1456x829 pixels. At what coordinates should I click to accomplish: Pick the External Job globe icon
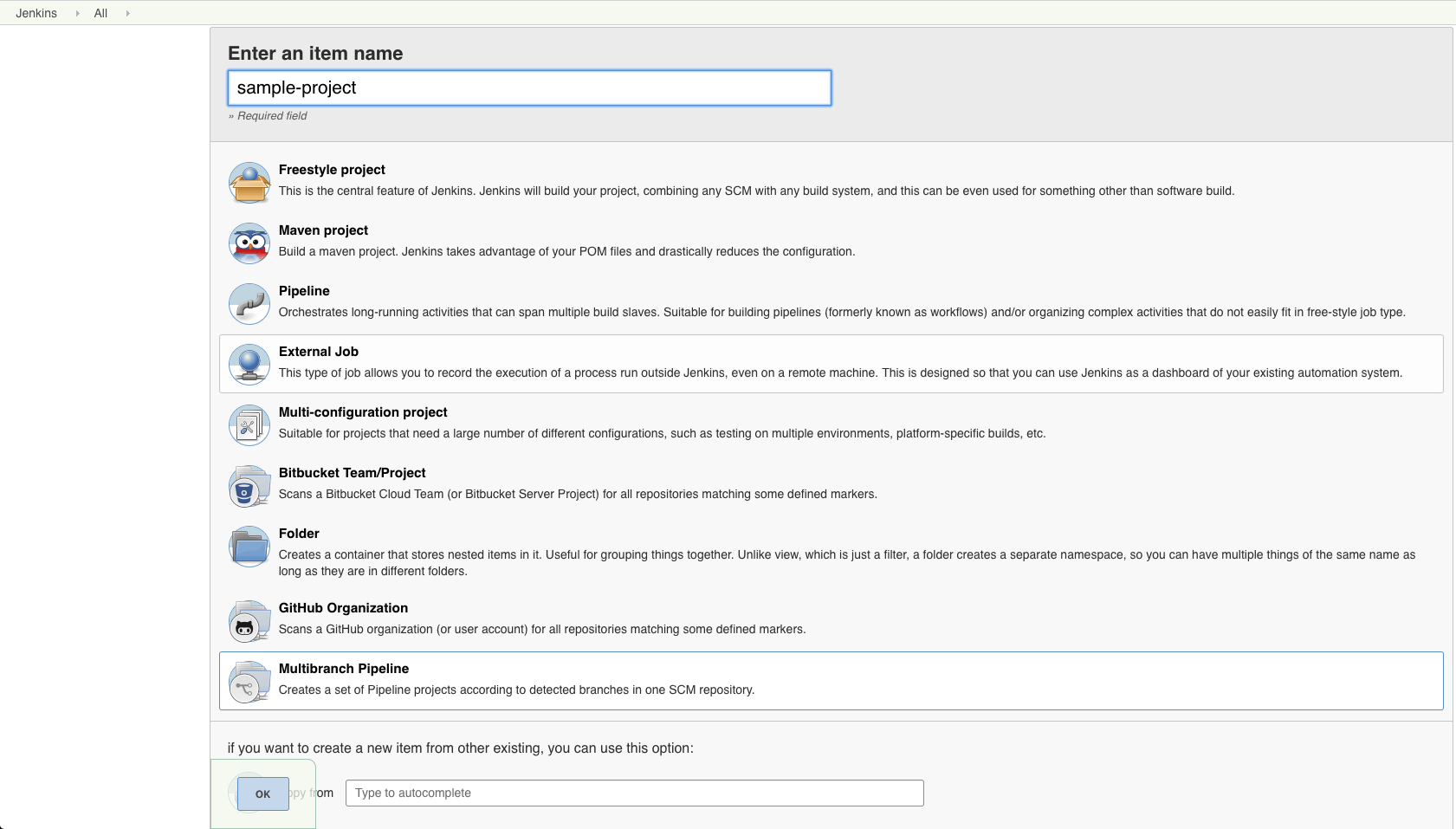[x=249, y=365]
